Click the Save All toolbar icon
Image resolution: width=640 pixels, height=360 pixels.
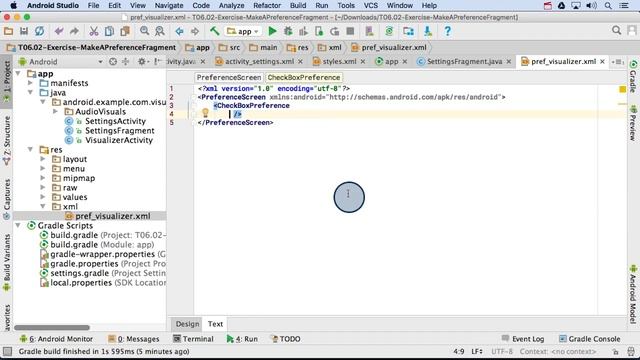[24, 31]
